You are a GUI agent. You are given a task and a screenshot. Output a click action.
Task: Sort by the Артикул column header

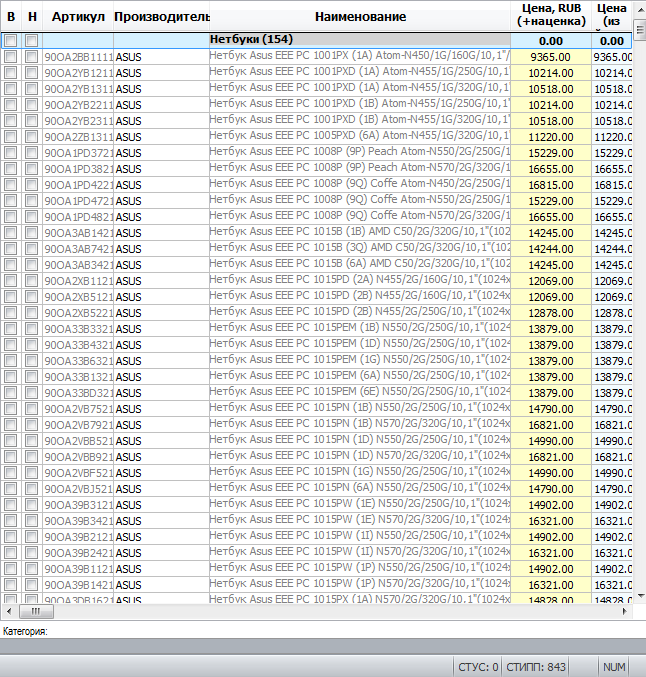[78, 16]
